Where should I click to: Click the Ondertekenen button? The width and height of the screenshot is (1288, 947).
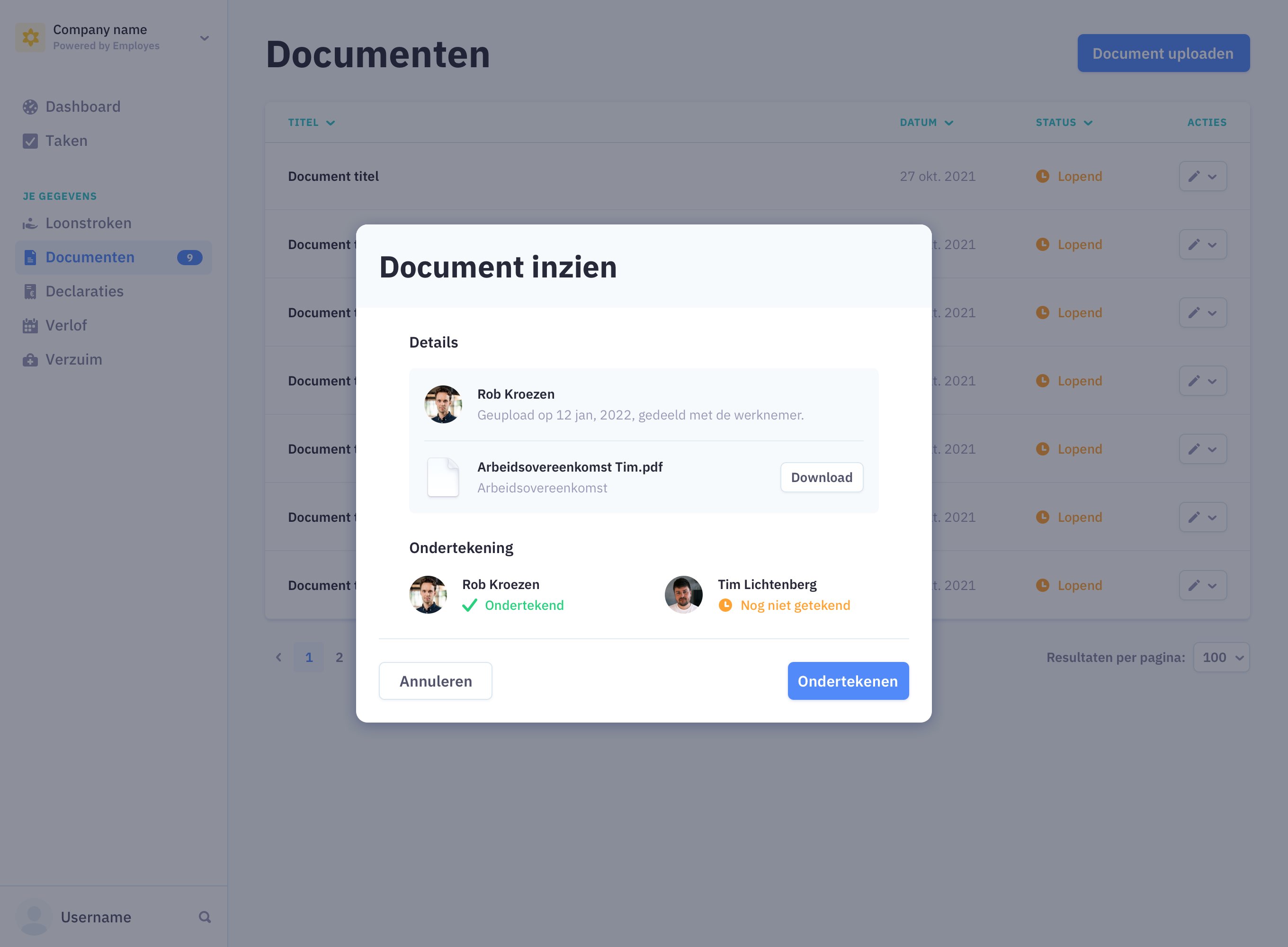tap(848, 681)
